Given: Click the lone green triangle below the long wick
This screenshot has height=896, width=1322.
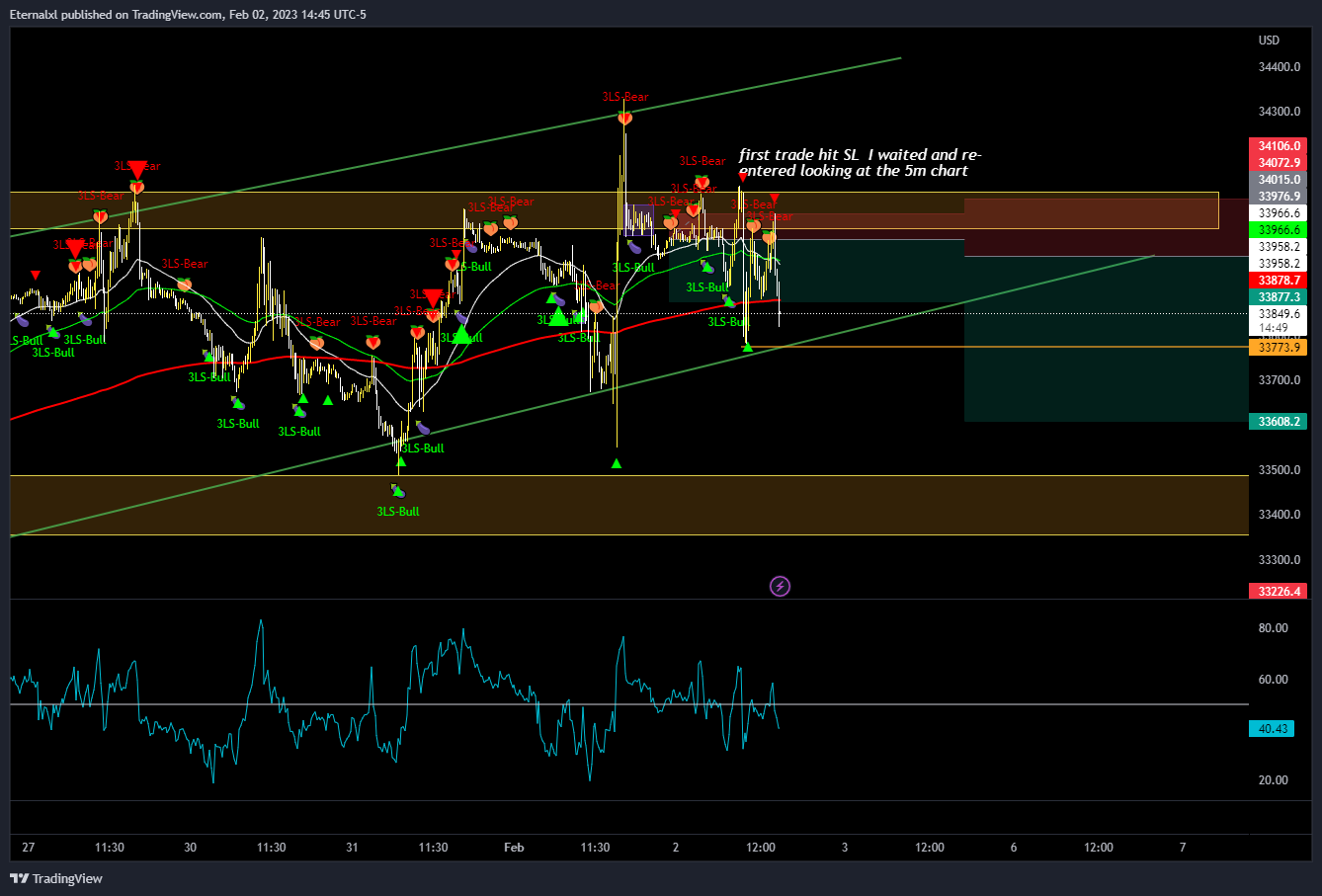Looking at the screenshot, I should pos(617,463).
